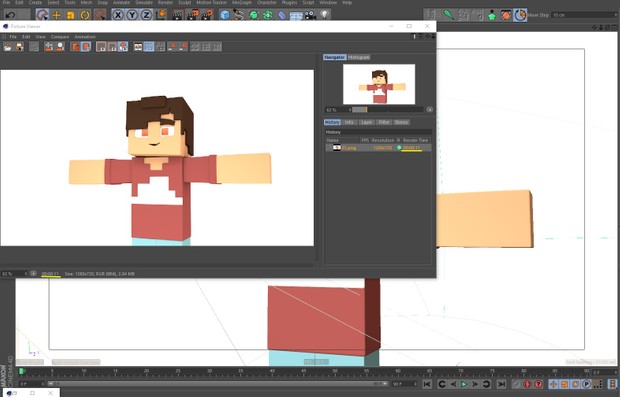Select the Move tool

57,15
